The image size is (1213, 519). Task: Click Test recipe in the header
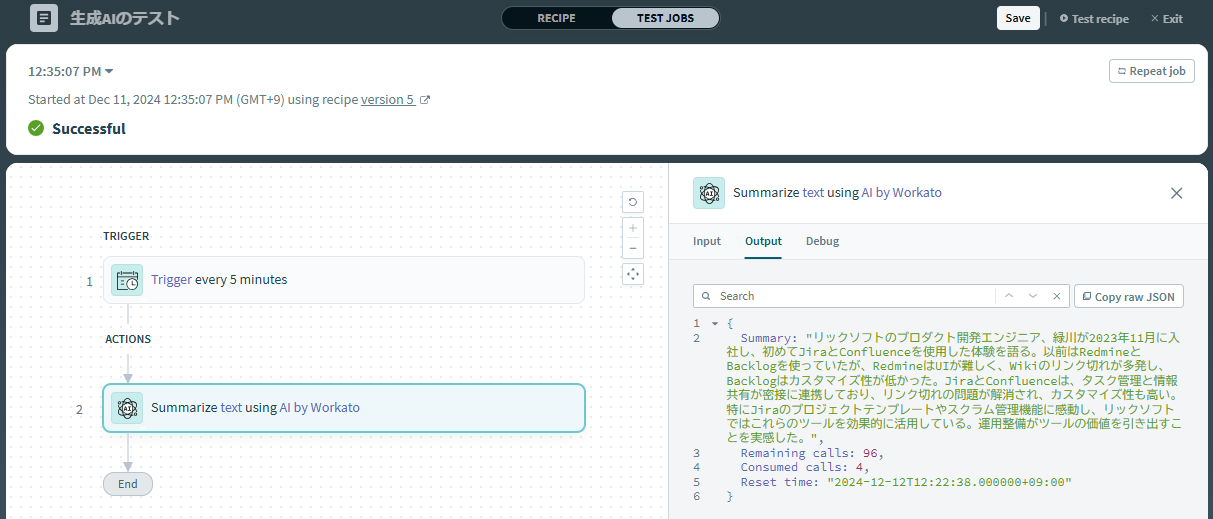click(1094, 18)
